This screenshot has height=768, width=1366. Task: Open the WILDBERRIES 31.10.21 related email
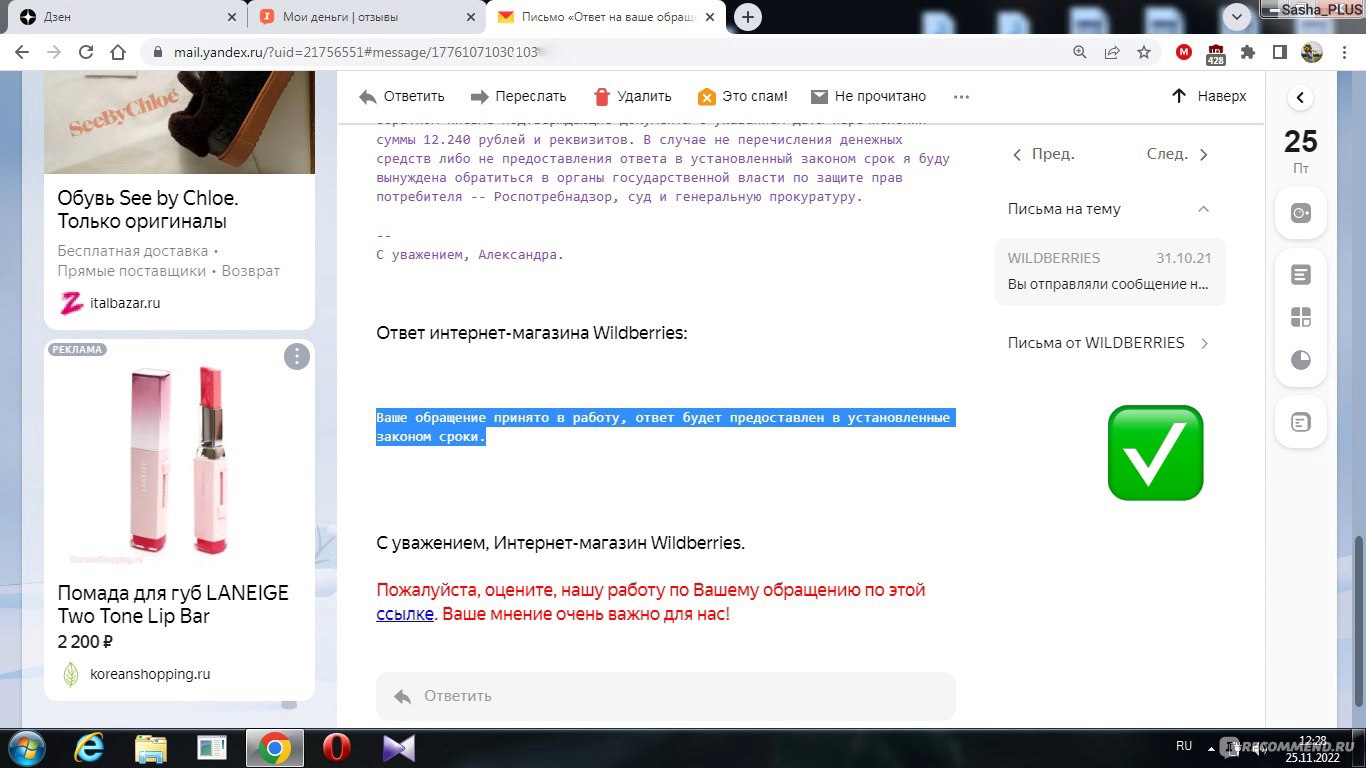[1110, 271]
